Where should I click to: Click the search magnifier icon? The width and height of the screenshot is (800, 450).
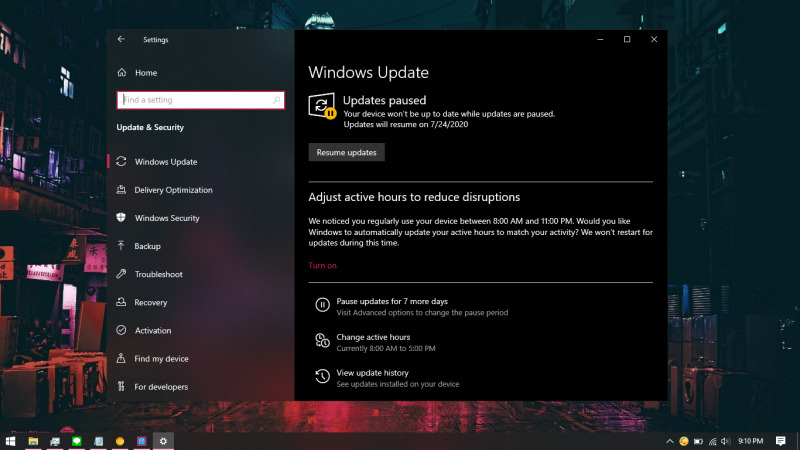[277, 100]
